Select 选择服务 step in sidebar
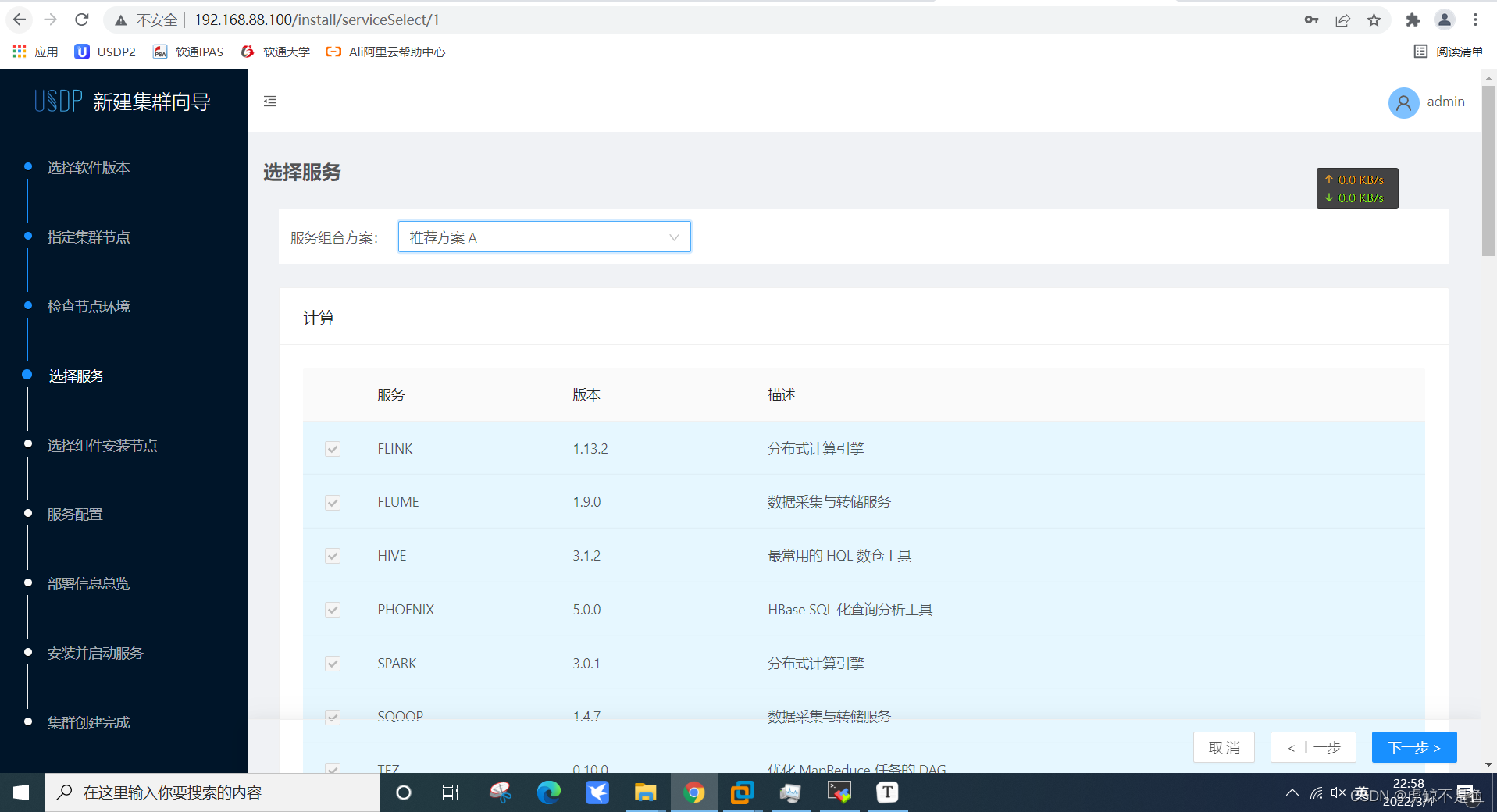 (x=77, y=376)
